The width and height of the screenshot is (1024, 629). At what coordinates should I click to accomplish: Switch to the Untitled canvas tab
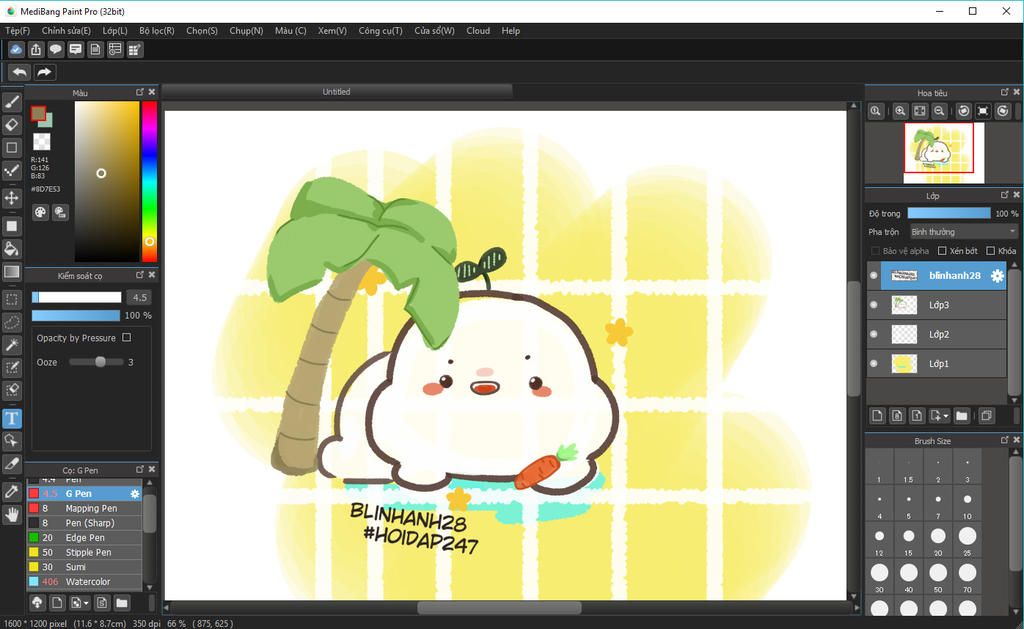(x=336, y=92)
